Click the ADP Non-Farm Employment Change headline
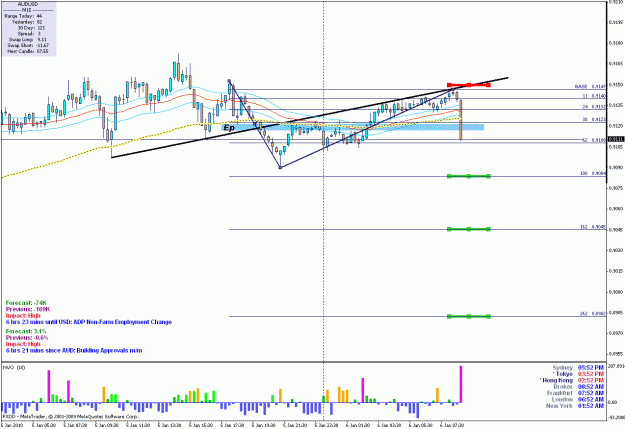 pyautogui.click(x=89, y=322)
